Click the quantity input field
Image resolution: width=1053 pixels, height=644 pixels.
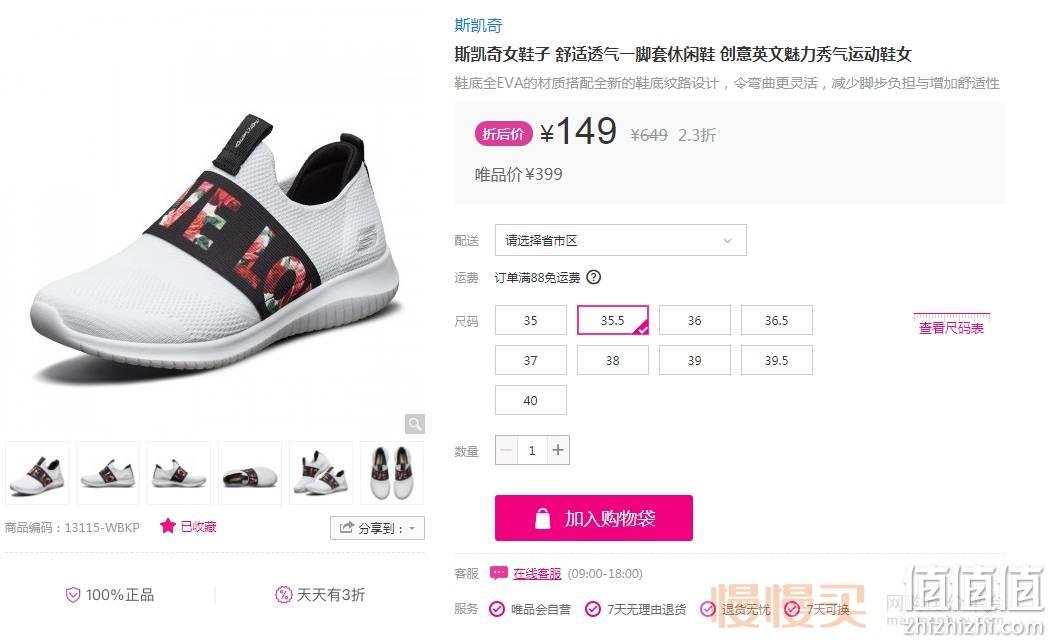[x=532, y=450]
